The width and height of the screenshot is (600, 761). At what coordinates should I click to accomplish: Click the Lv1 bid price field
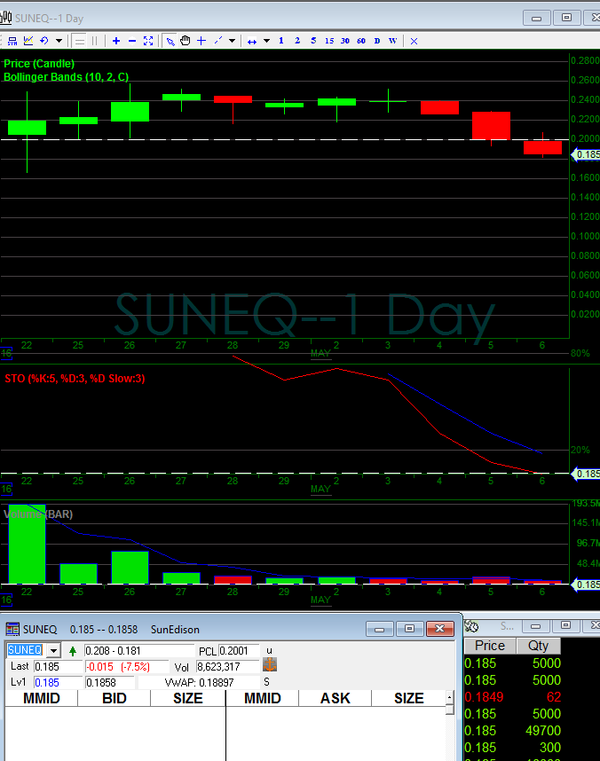pos(57,682)
